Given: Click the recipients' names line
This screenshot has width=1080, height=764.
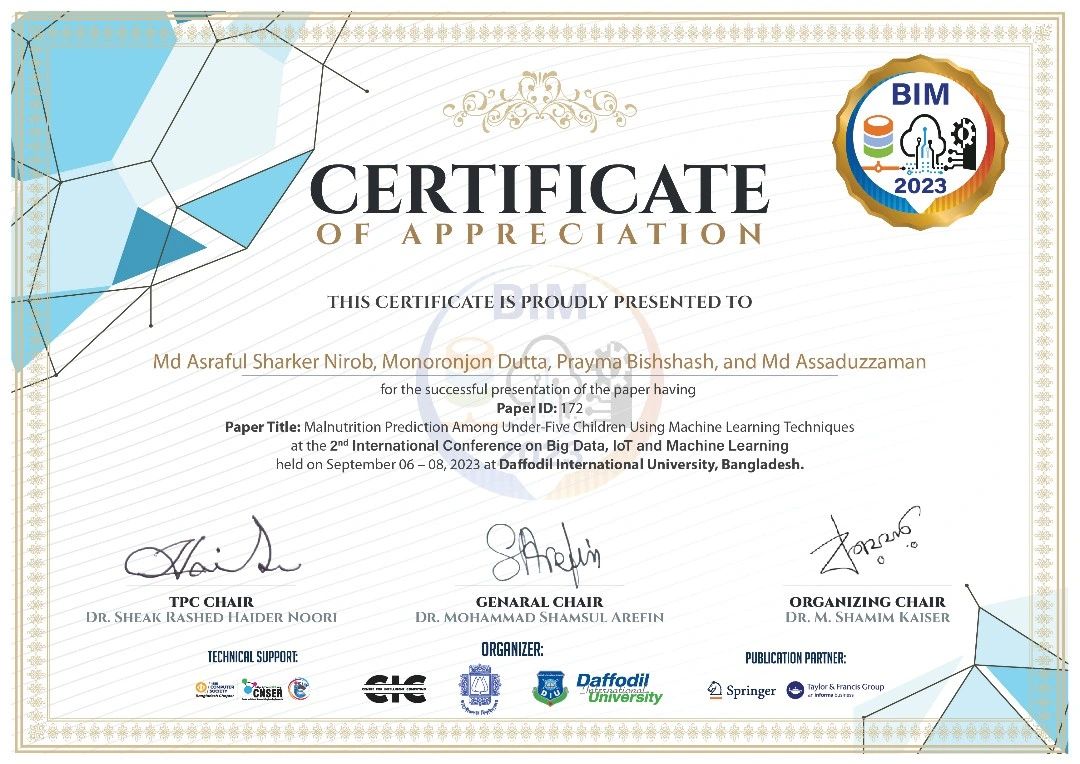Looking at the screenshot, I should click(539, 362).
